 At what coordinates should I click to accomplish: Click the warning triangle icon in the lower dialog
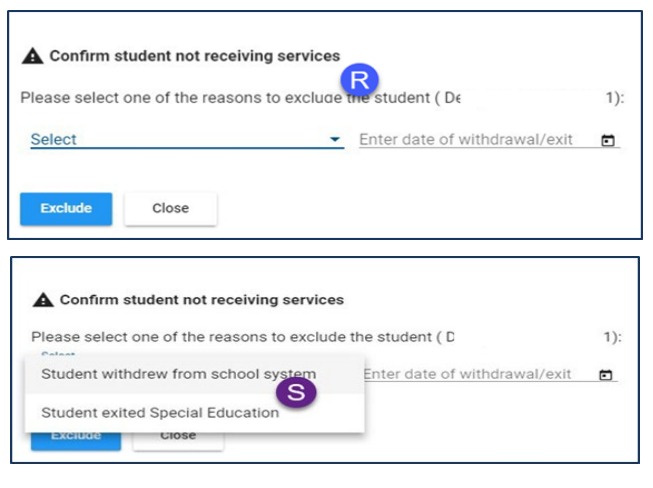click(43, 300)
